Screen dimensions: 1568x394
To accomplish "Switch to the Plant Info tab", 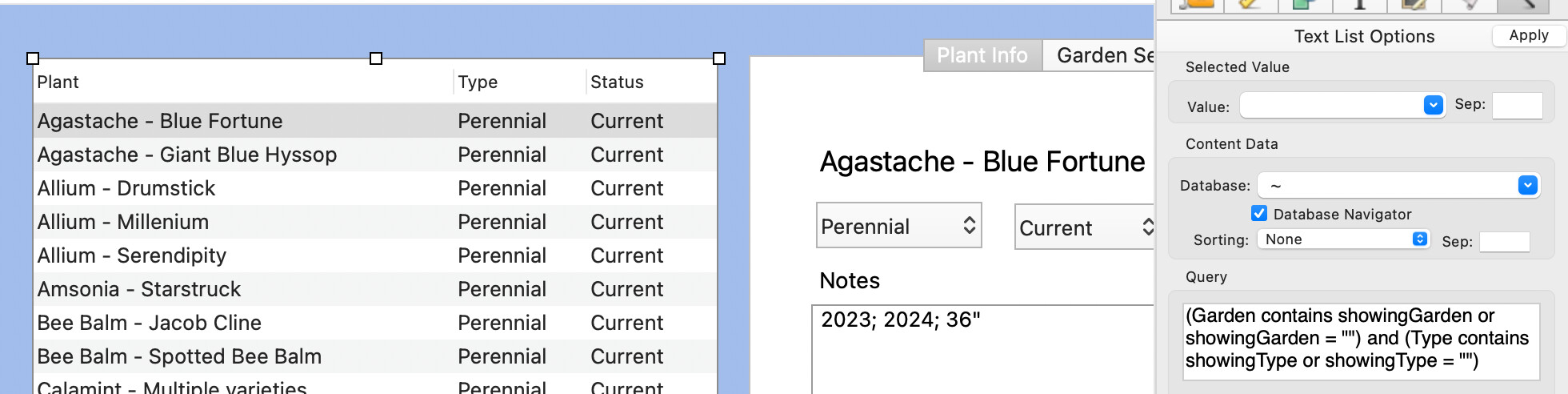I will click(982, 55).
